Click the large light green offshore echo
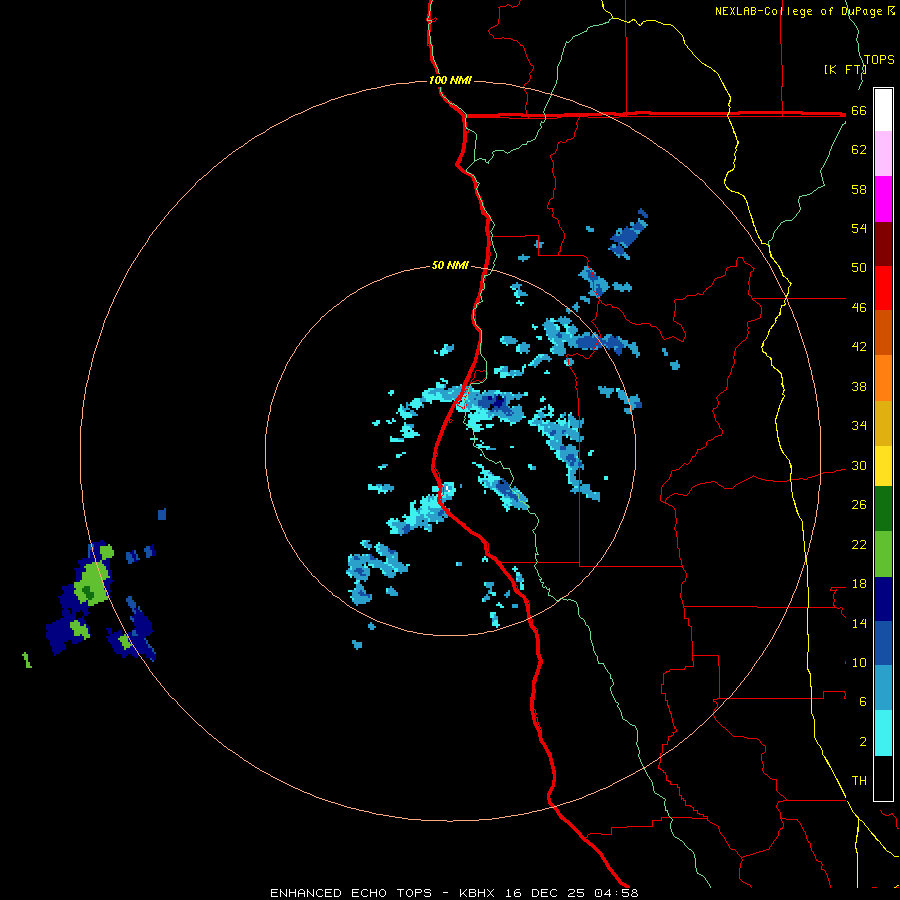This screenshot has height=900, width=900. point(92,583)
